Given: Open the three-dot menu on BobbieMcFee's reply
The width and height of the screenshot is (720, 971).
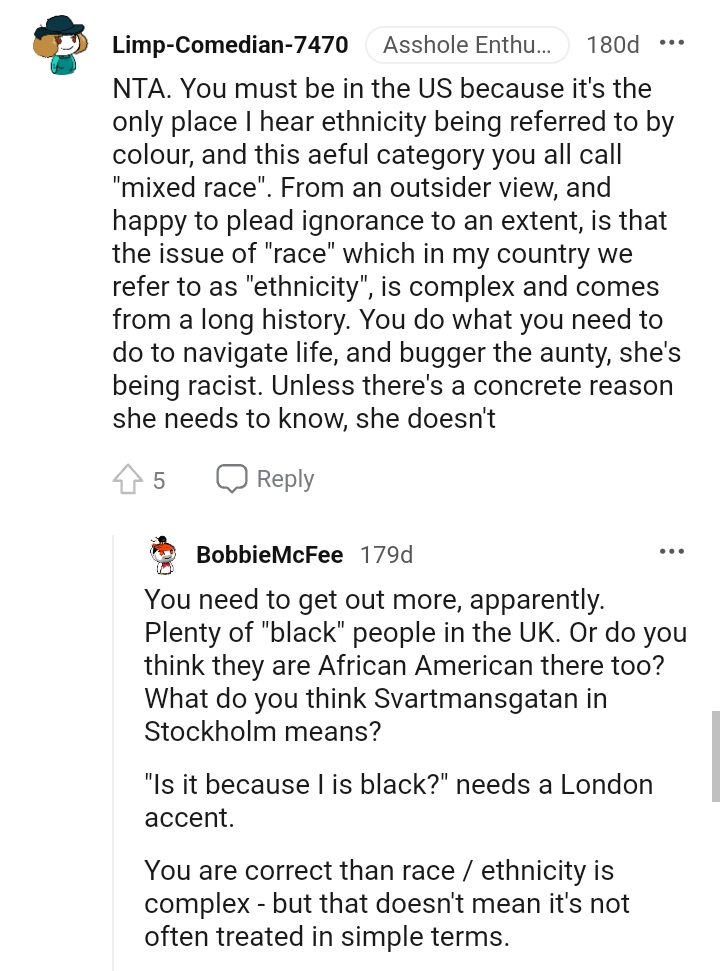Looking at the screenshot, I should (x=673, y=551).
